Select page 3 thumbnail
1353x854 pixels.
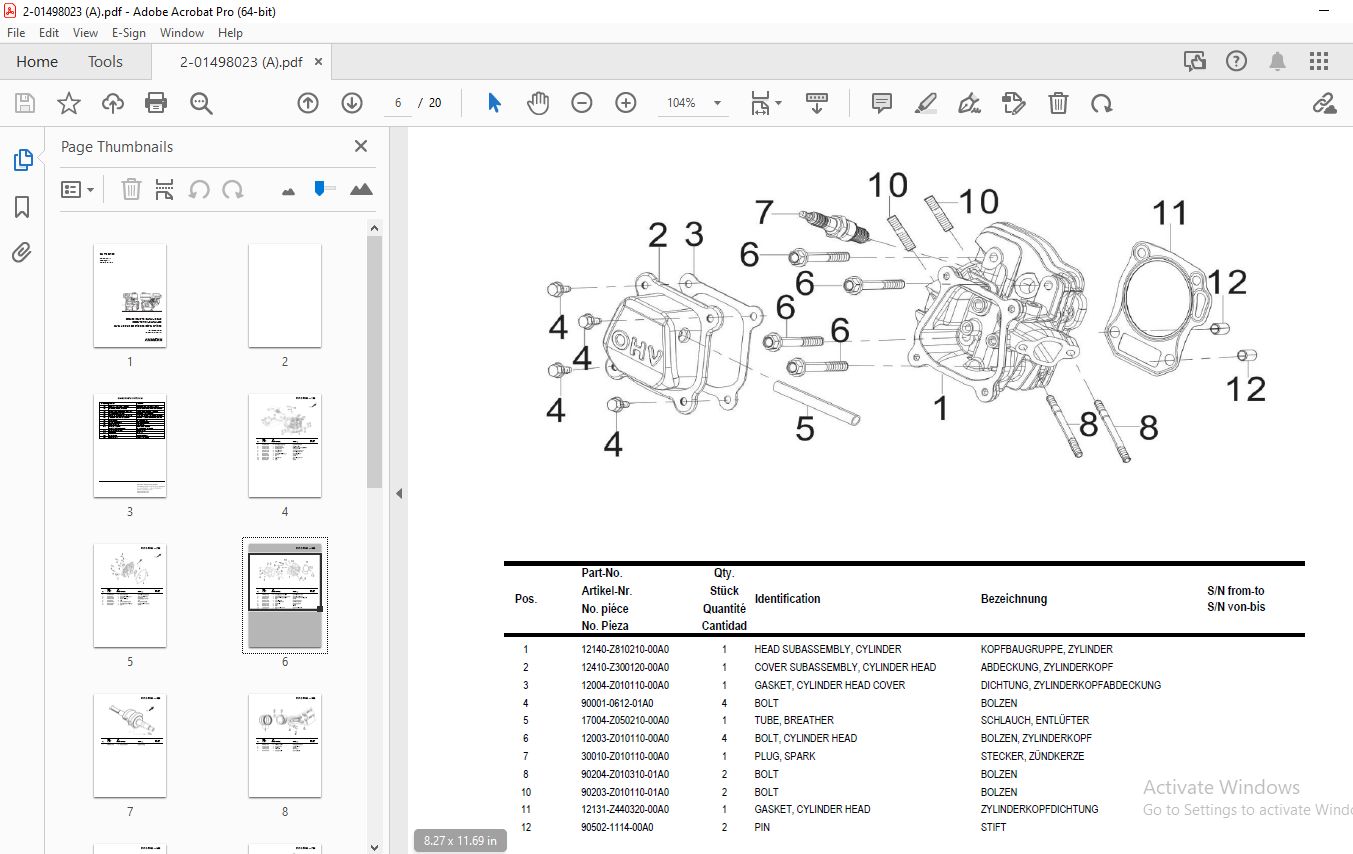click(130, 445)
